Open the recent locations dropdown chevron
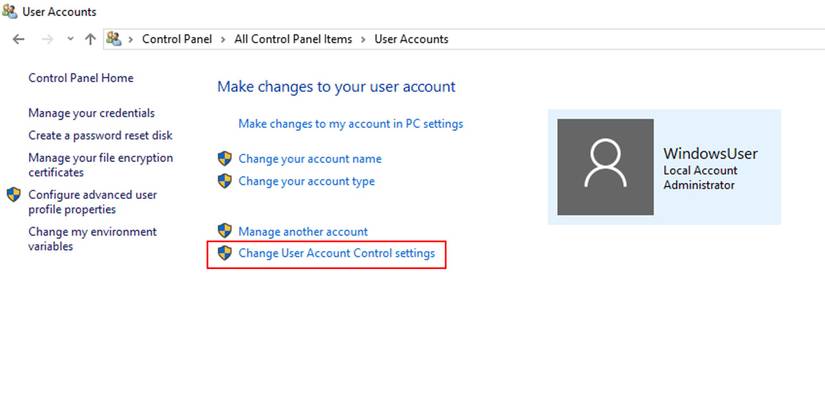This screenshot has height=413, width=825. [70, 39]
